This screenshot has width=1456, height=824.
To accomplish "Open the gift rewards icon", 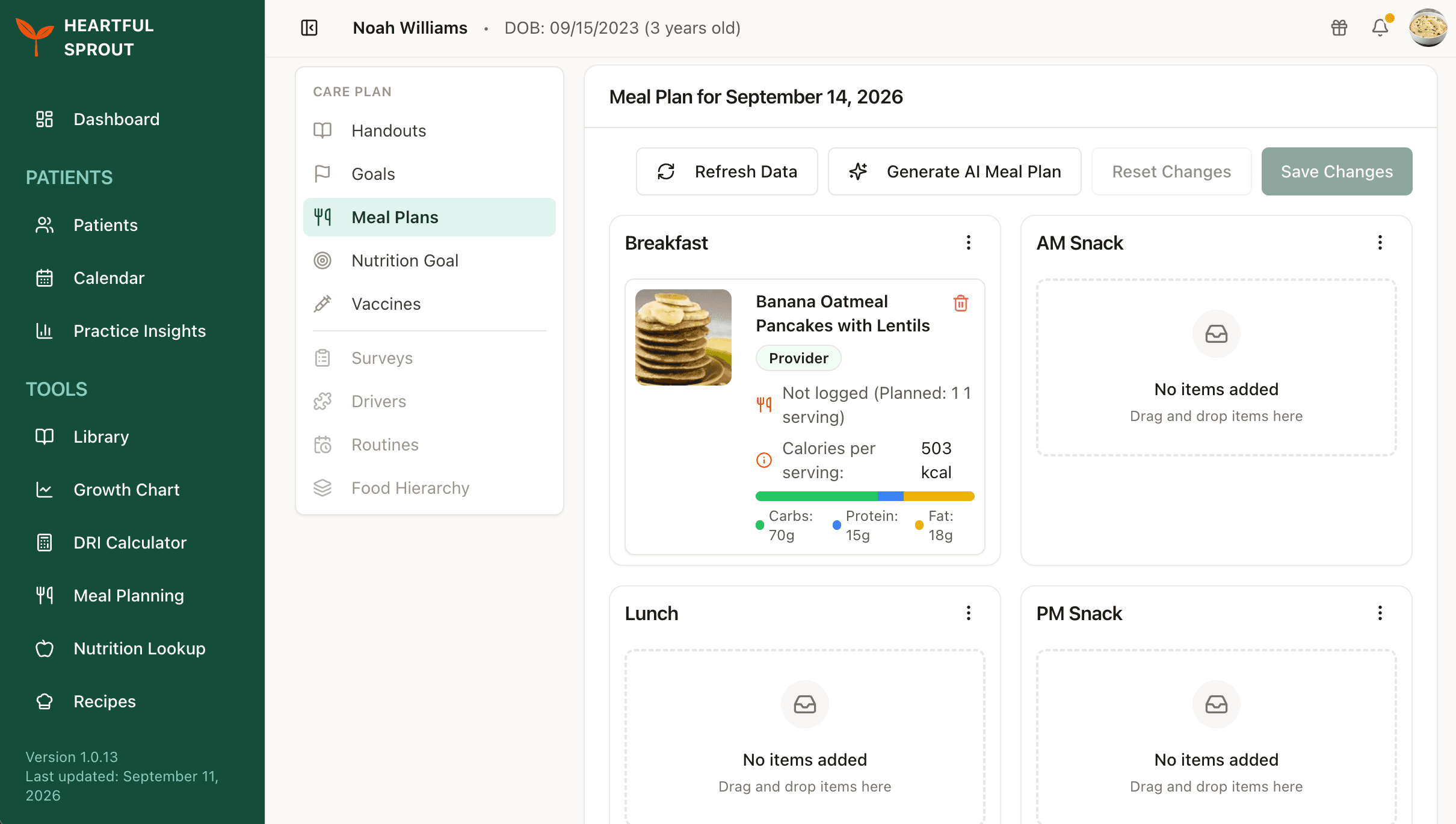I will (1339, 28).
